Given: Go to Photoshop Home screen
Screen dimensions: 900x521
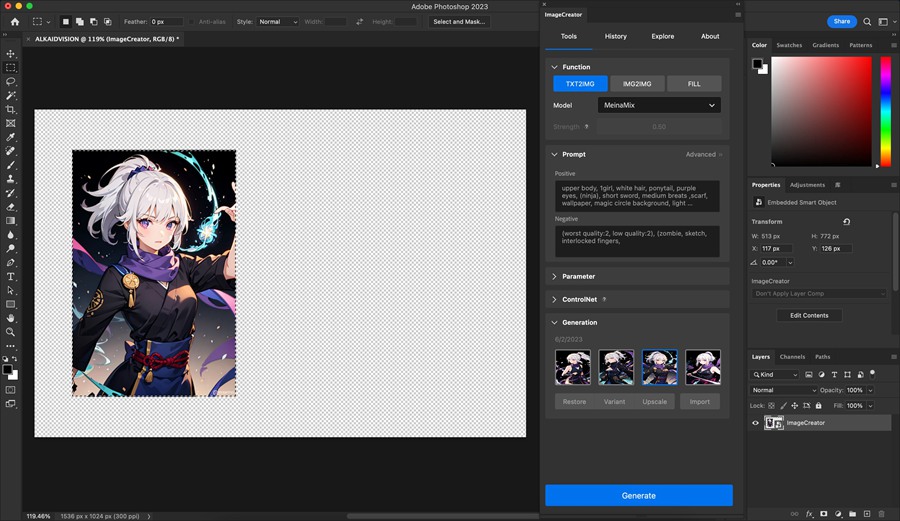Looking at the screenshot, I should [x=15, y=22].
